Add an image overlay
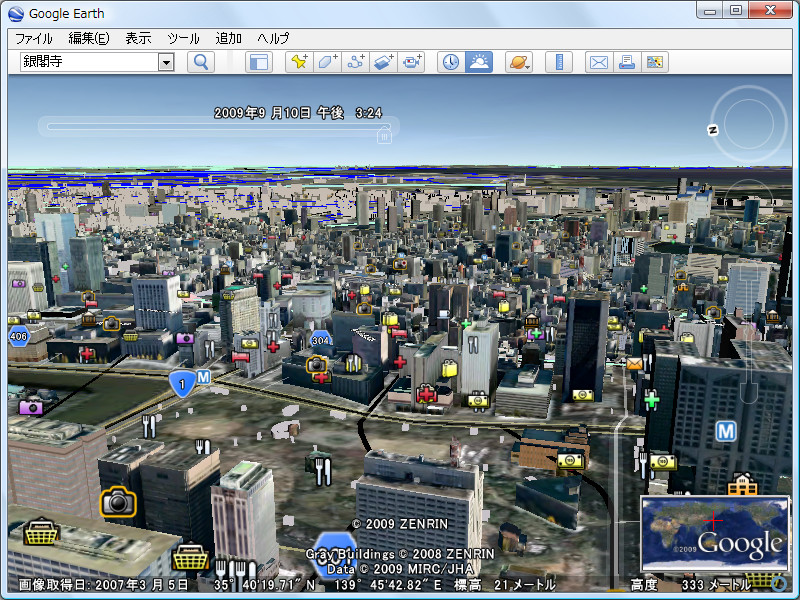 click(381, 62)
